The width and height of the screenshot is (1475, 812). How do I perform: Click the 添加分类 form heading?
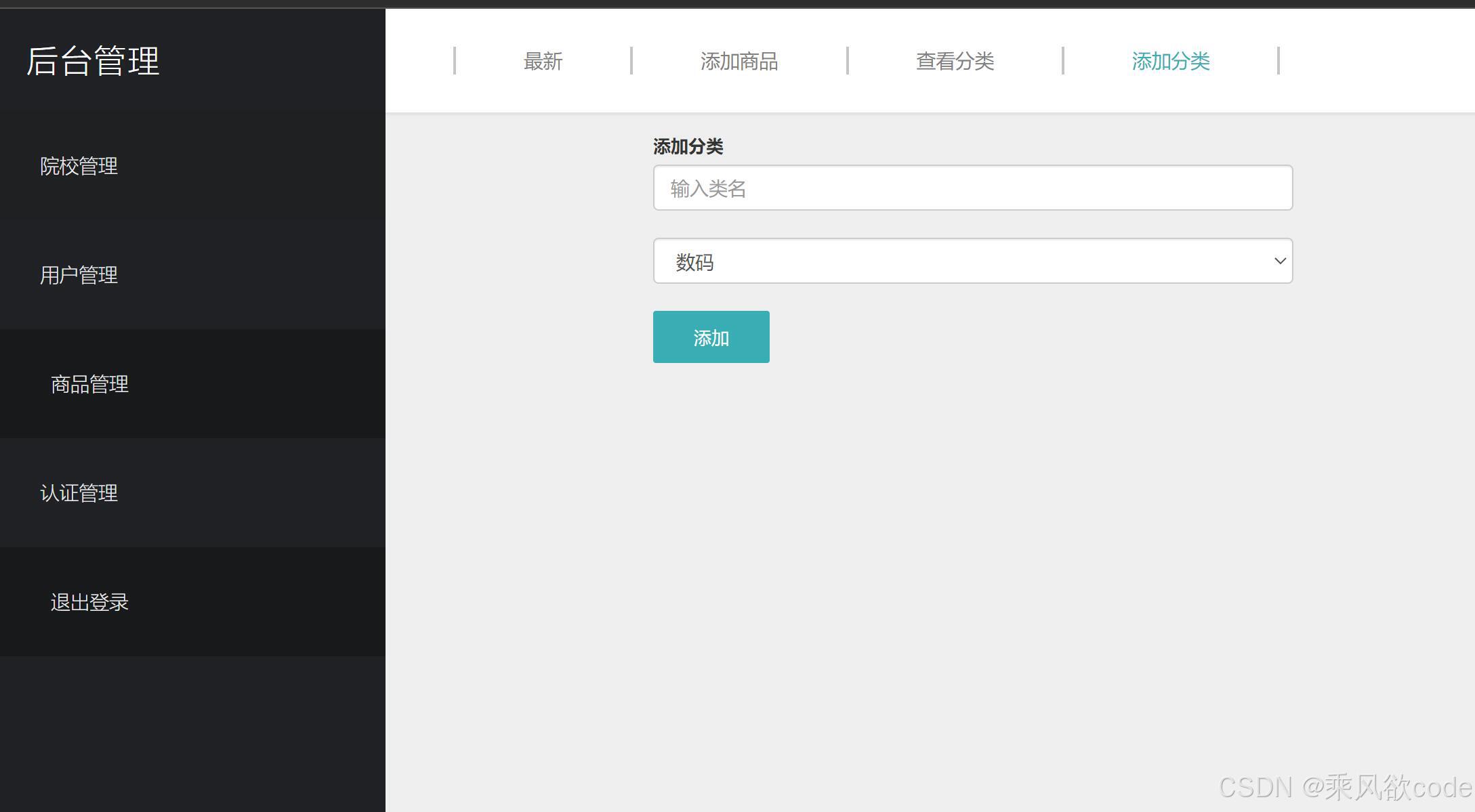tap(688, 146)
